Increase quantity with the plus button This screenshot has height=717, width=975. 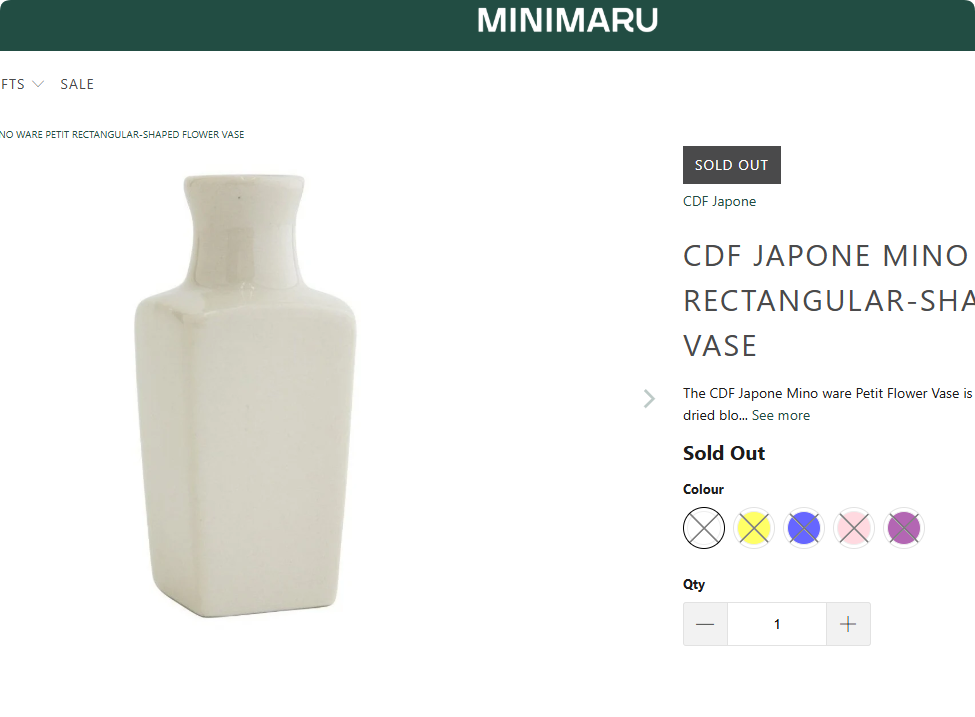[x=848, y=624]
